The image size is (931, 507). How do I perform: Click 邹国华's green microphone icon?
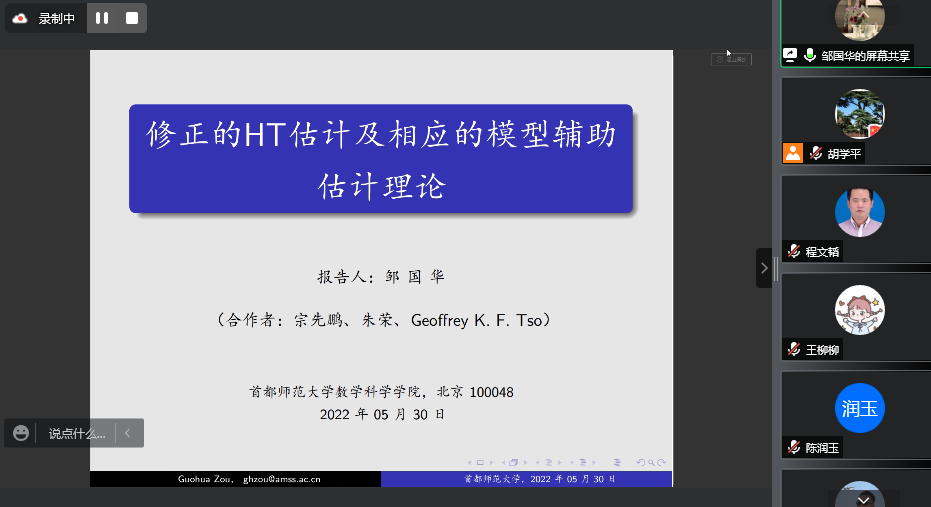click(810, 56)
